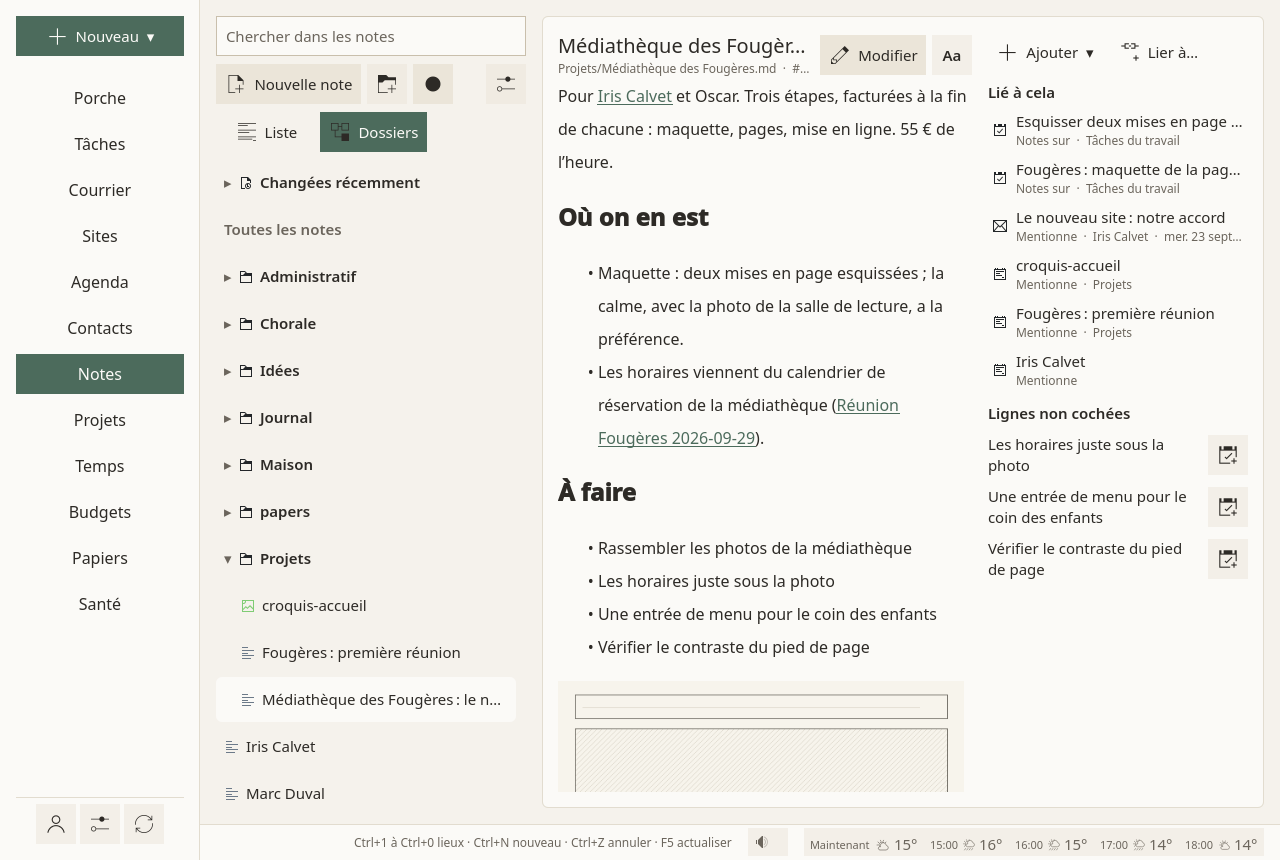Follow the Réunion Fougères 2026-09-29 link

(749, 421)
